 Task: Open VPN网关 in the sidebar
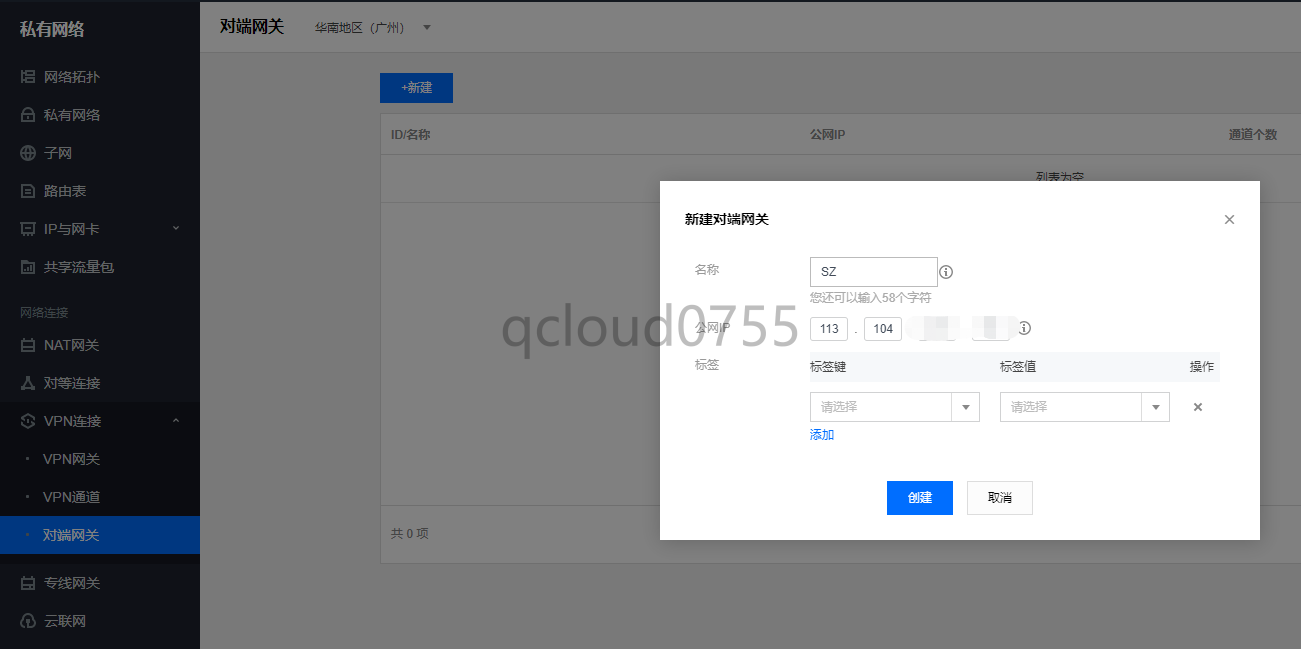click(71, 459)
